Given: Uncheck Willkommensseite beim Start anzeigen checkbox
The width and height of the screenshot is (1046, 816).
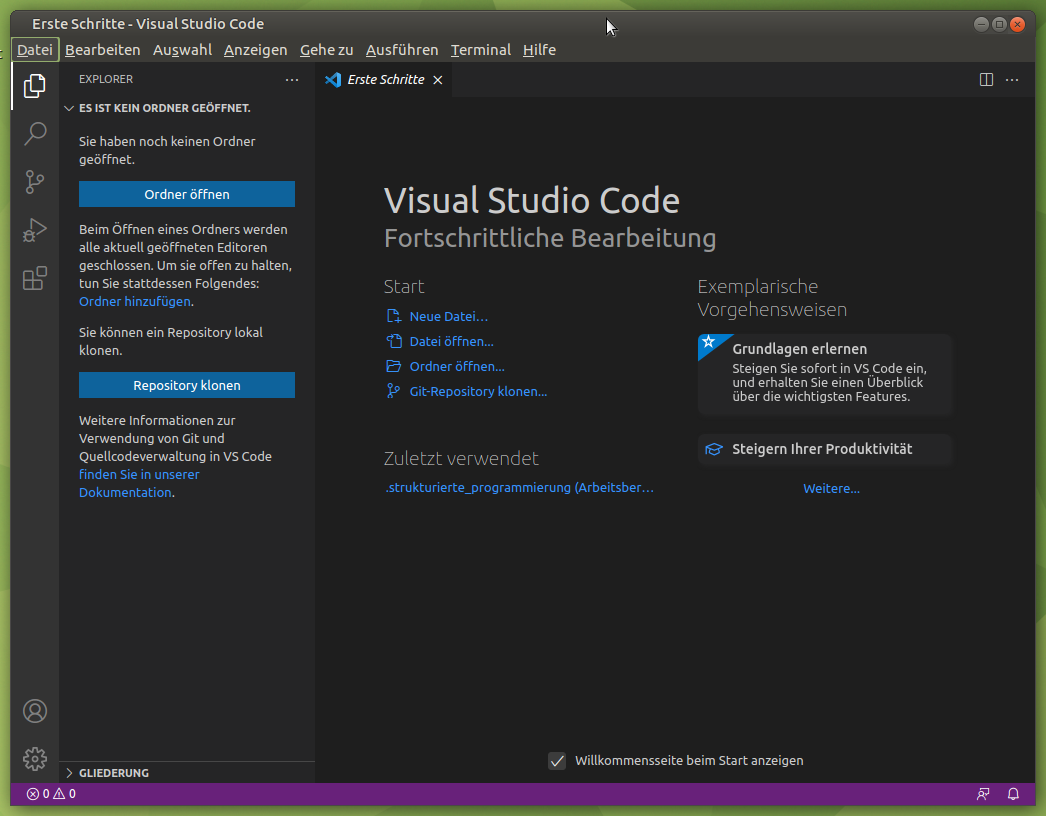Looking at the screenshot, I should 557,761.
